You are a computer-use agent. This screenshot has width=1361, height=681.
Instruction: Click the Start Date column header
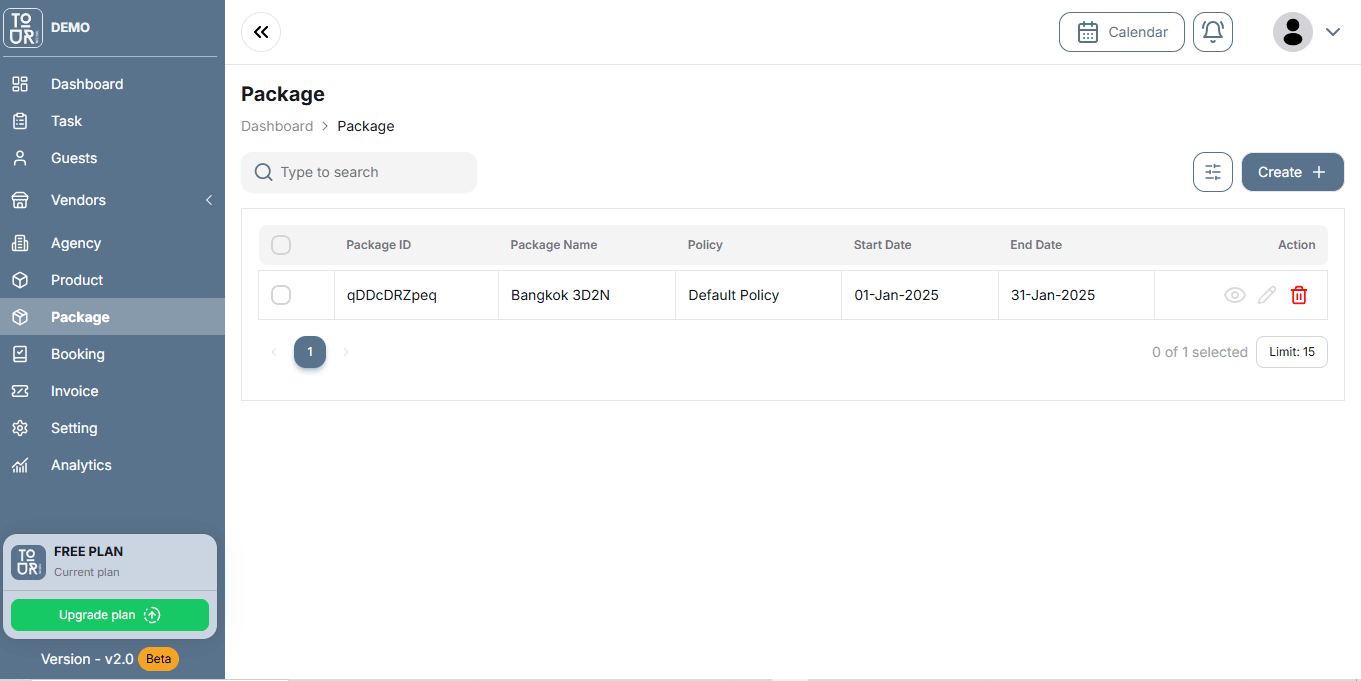click(882, 245)
